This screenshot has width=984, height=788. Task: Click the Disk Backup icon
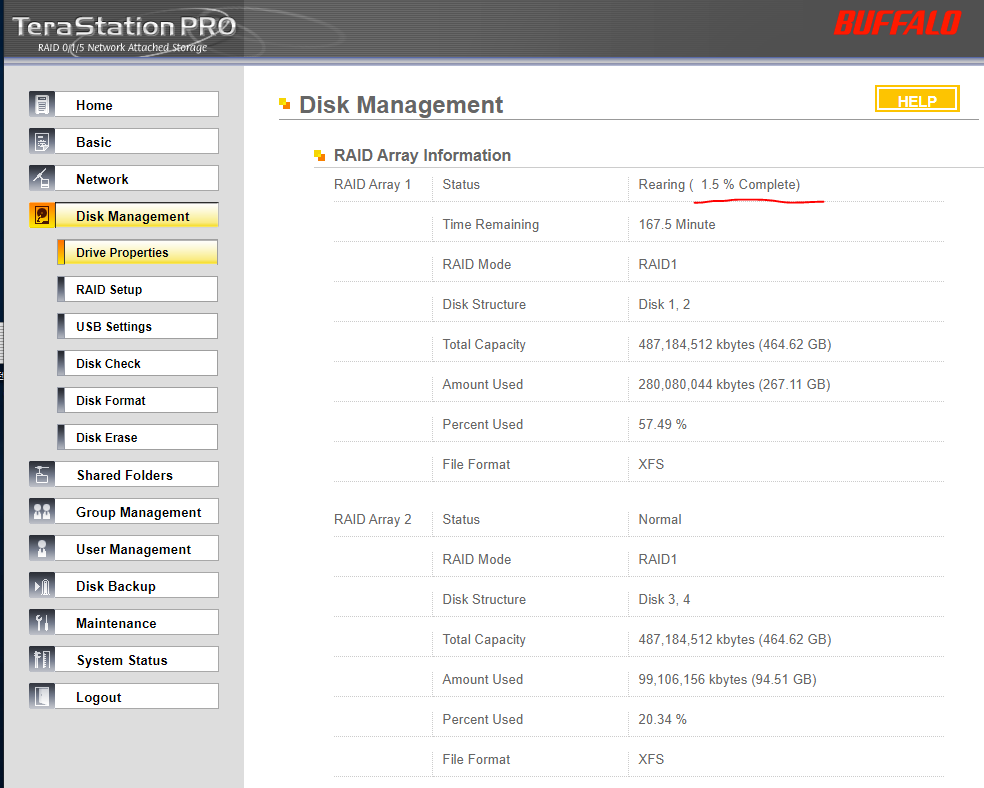[42, 585]
